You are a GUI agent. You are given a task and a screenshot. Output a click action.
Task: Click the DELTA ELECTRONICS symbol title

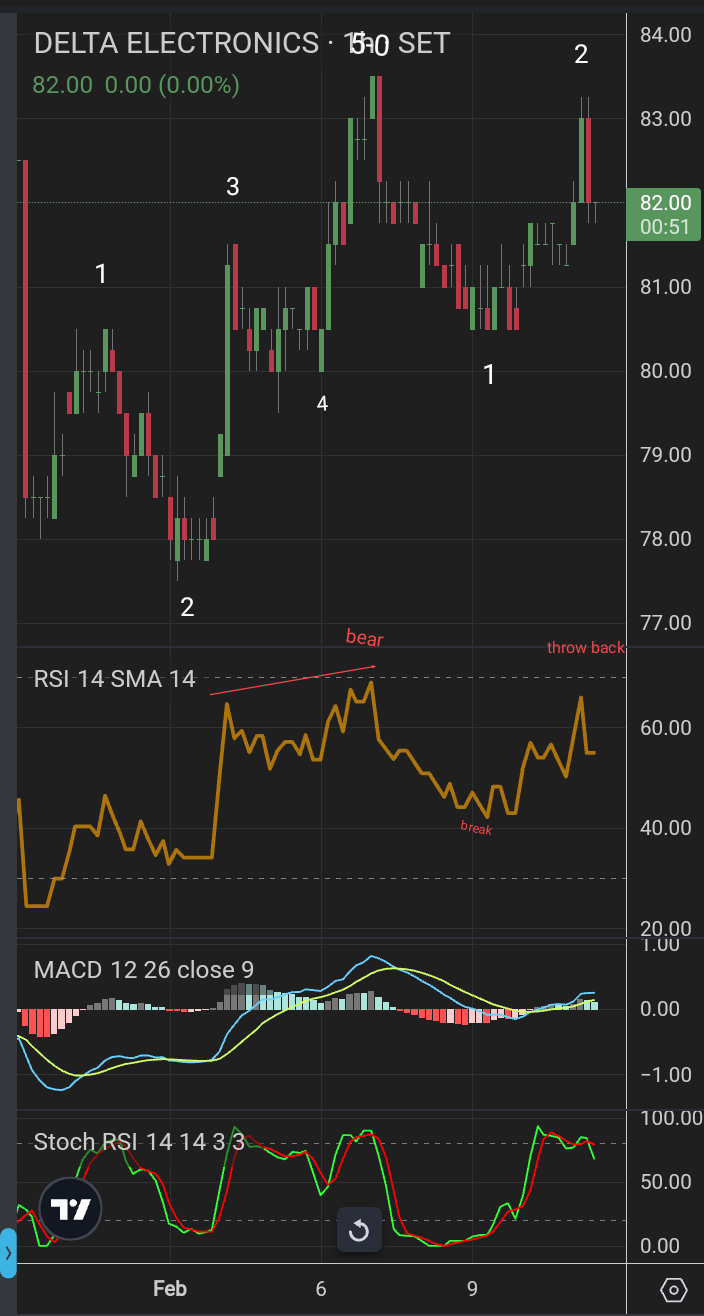click(x=176, y=43)
